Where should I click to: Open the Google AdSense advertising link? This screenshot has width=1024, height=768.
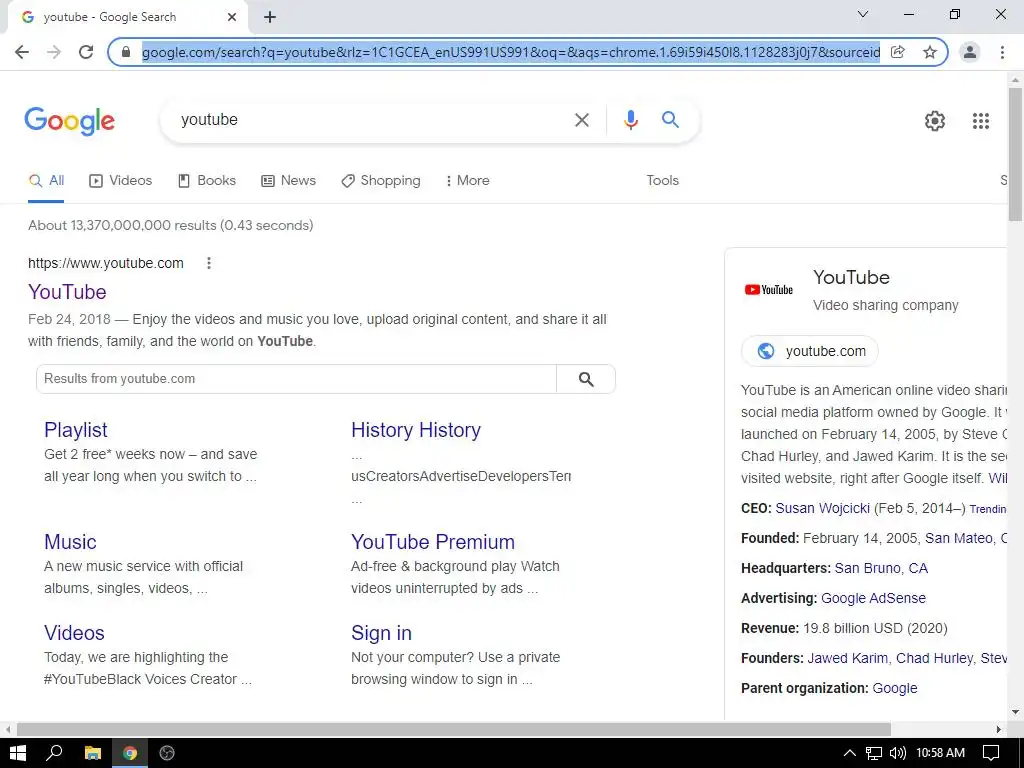coord(873,599)
